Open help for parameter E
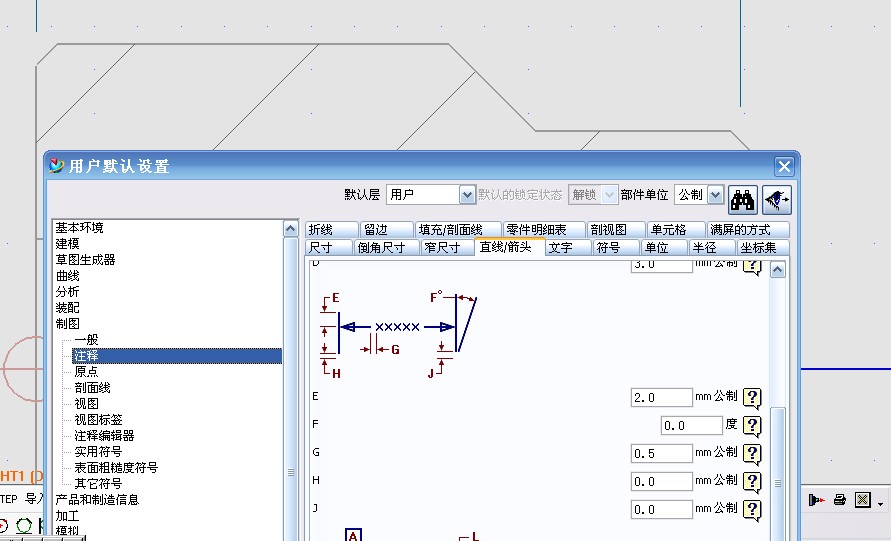 click(752, 398)
